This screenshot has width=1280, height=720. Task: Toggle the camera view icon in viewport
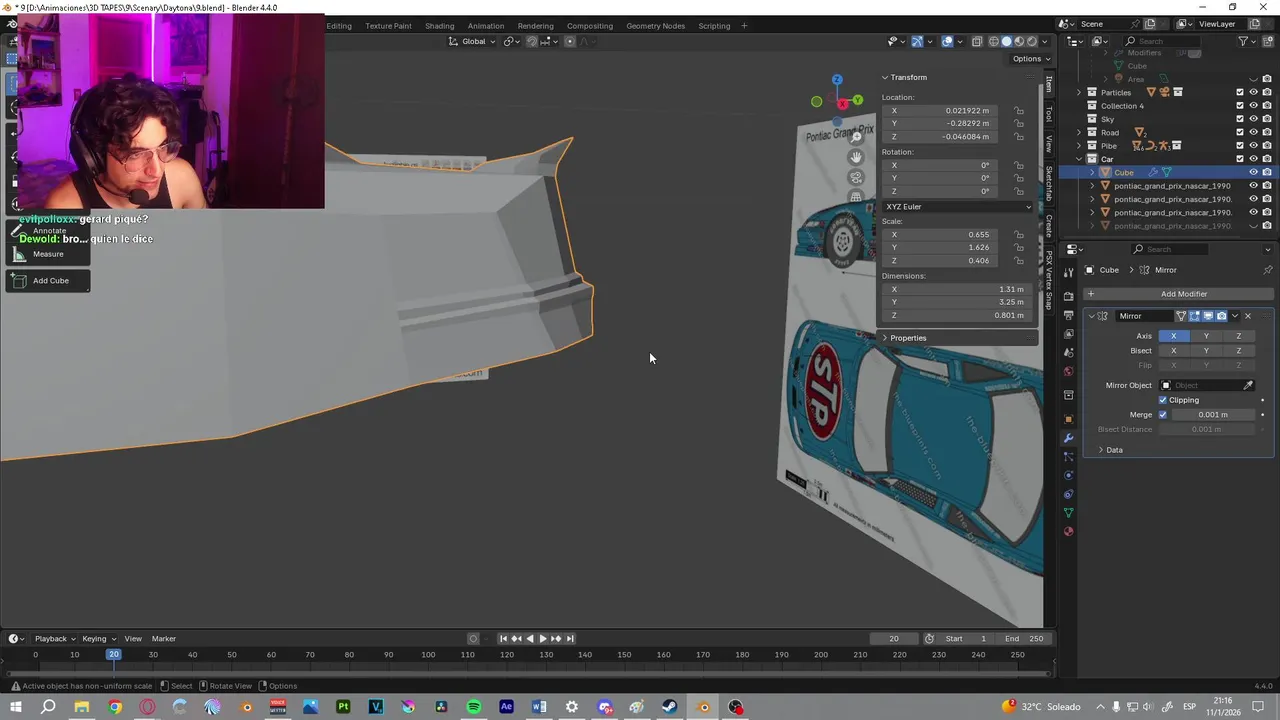tap(856, 177)
